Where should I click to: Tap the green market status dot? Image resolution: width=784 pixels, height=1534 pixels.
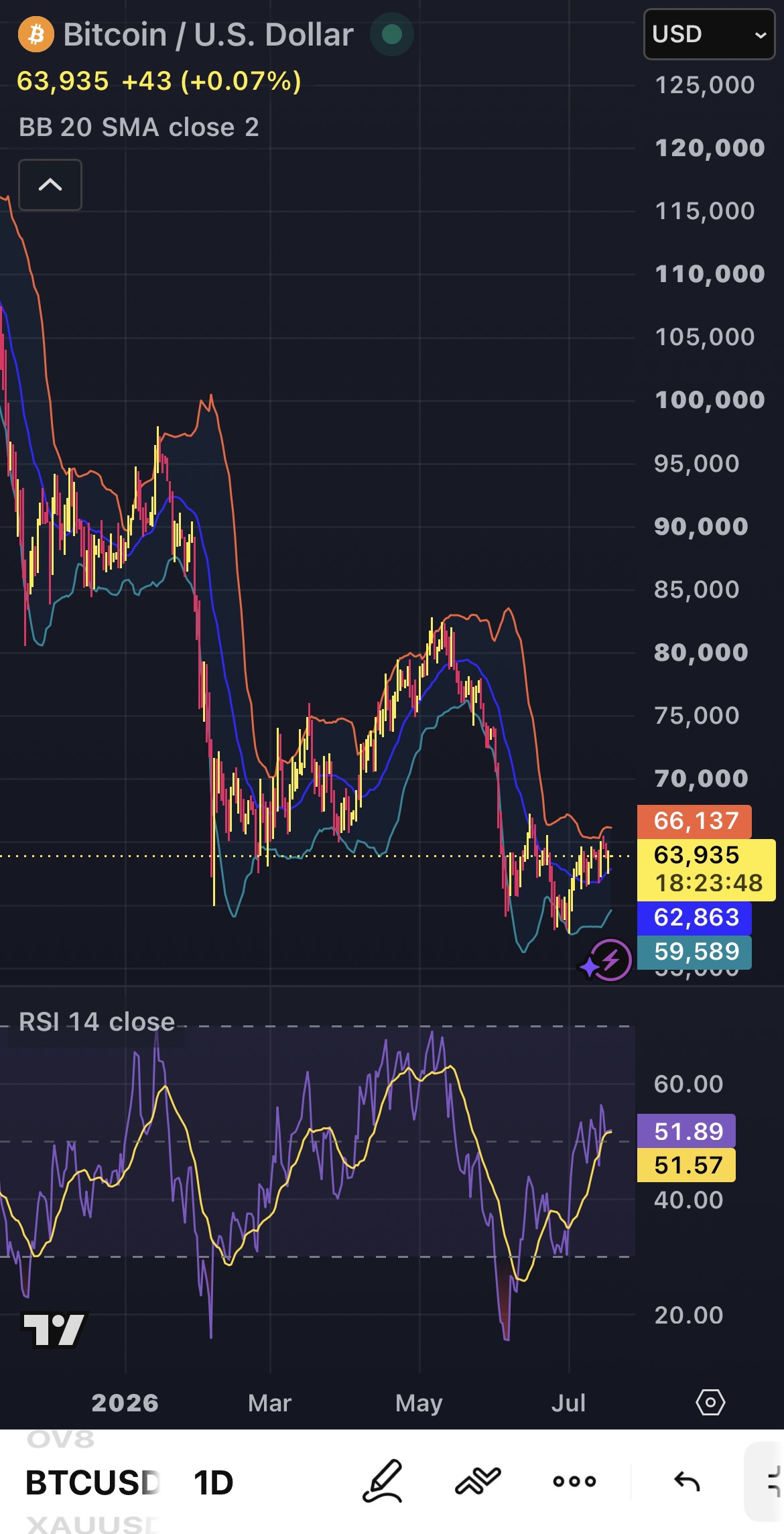(x=392, y=34)
